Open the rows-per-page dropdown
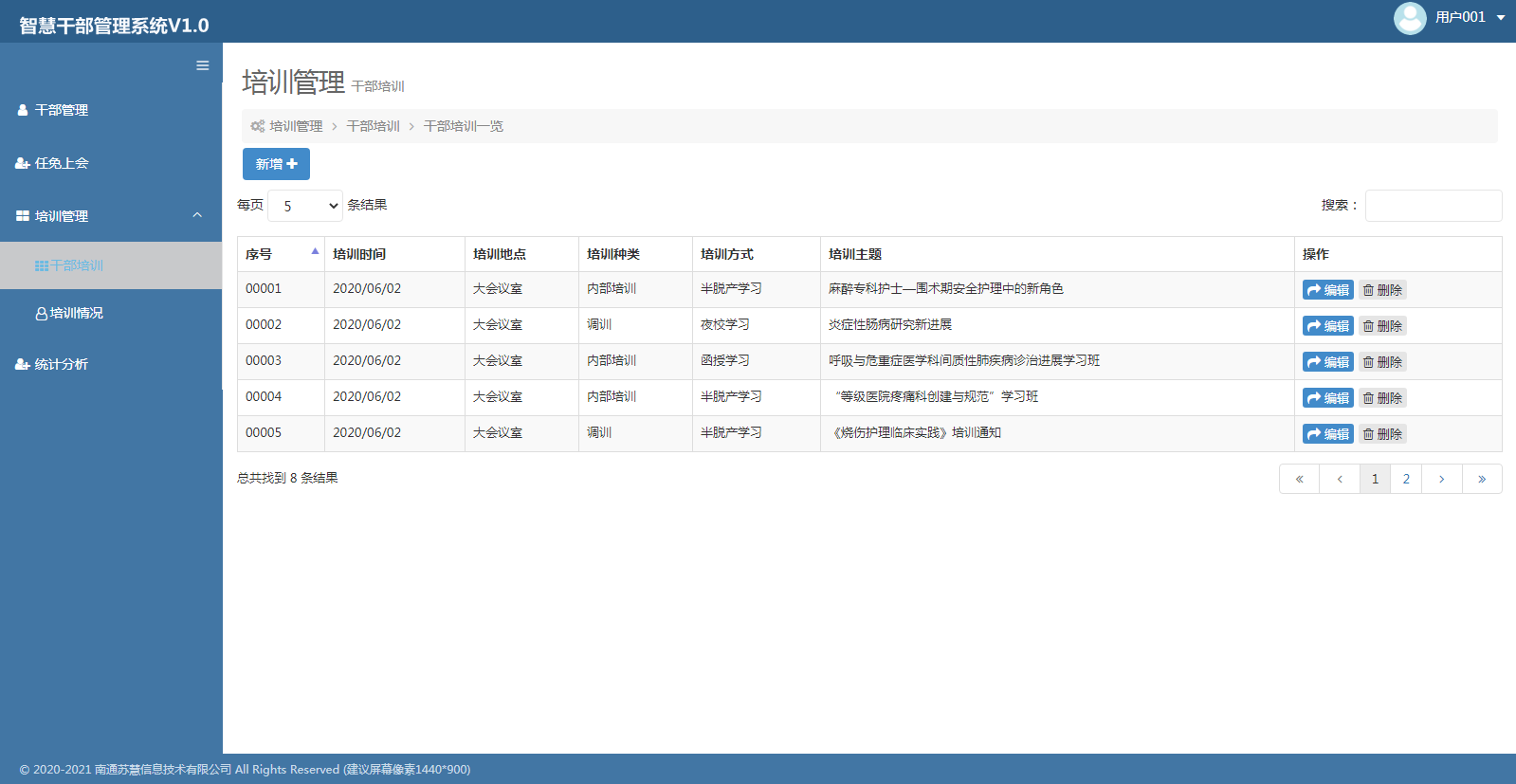Viewport: 1516px width, 784px height. coord(305,206)
